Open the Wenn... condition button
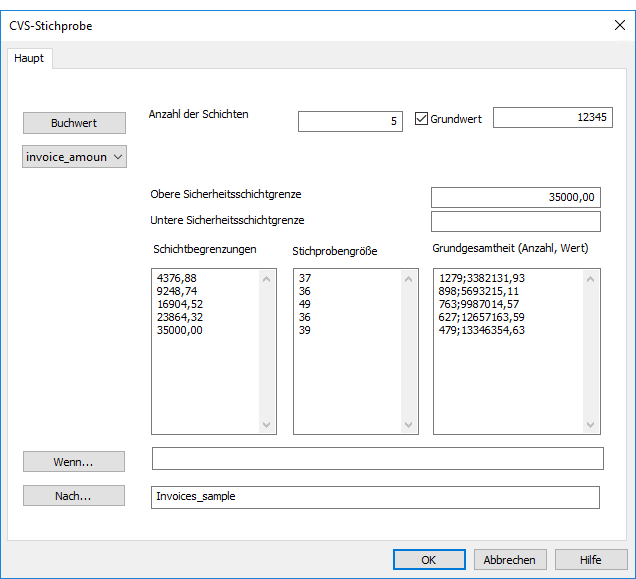This screenshot has width=636, height=579. pos(74,461)
